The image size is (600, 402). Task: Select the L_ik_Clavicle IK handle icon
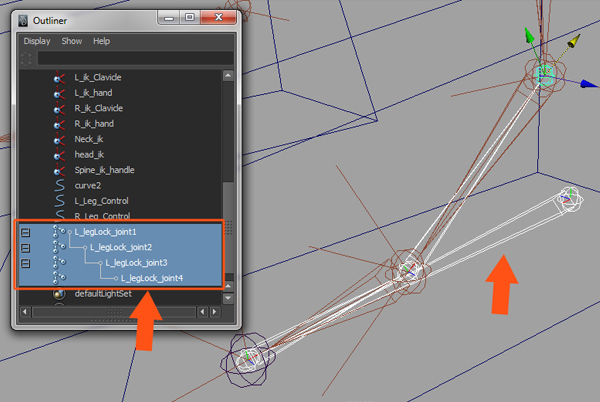(x=59, y=78)
